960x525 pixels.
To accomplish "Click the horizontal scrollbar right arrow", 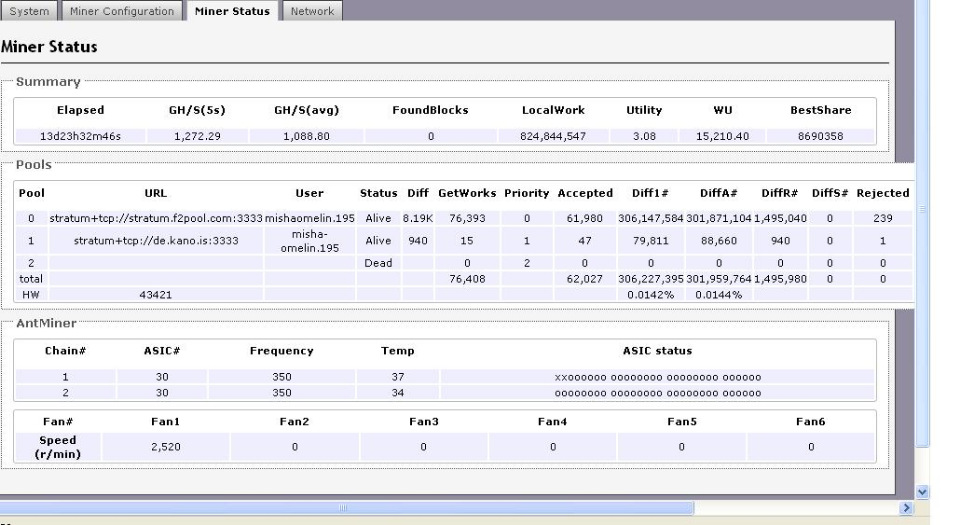I will click(x=908, y=509).
